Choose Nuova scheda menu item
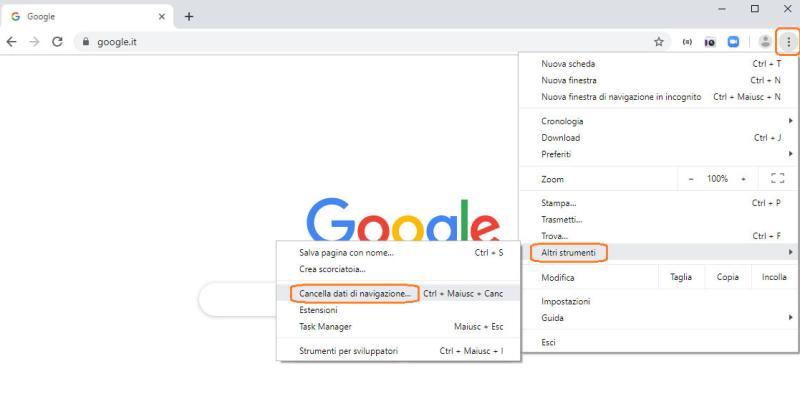The image size is (800, 420). tap(659, 64)
